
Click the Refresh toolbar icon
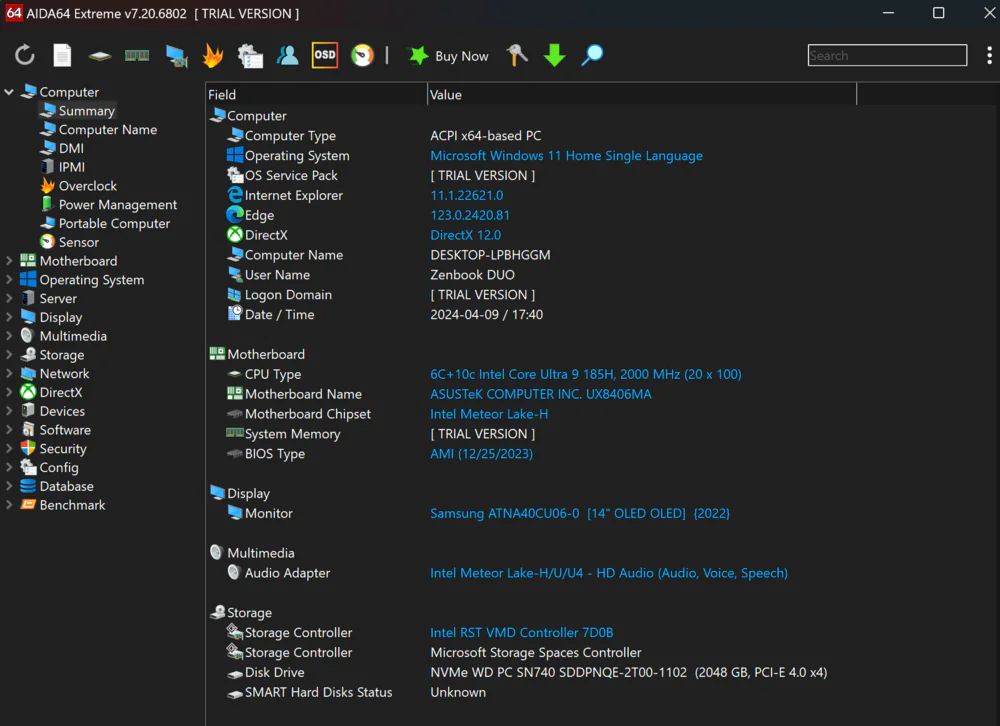(x=24, y=56)
